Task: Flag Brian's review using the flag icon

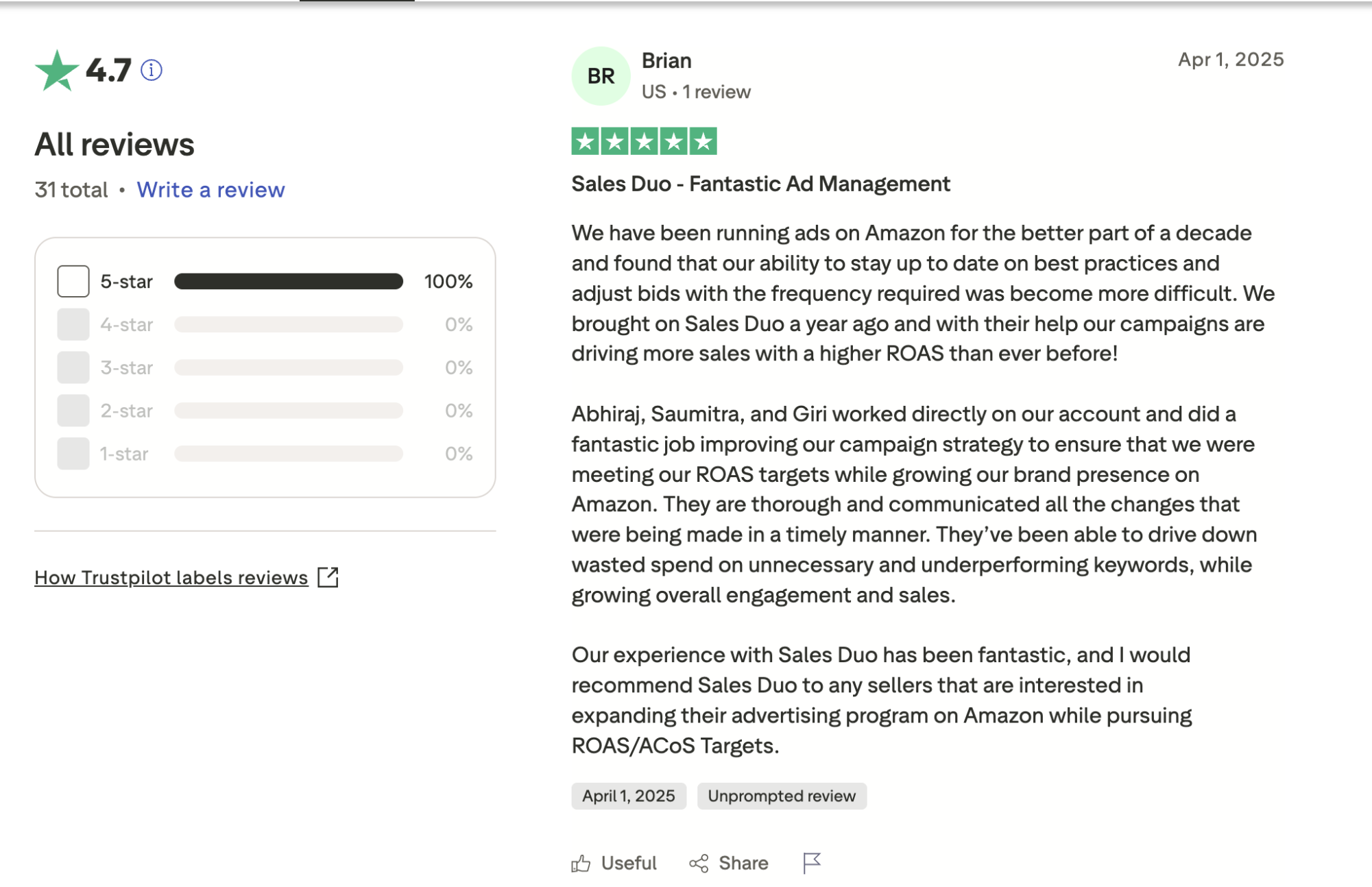Action: [812, 863]
